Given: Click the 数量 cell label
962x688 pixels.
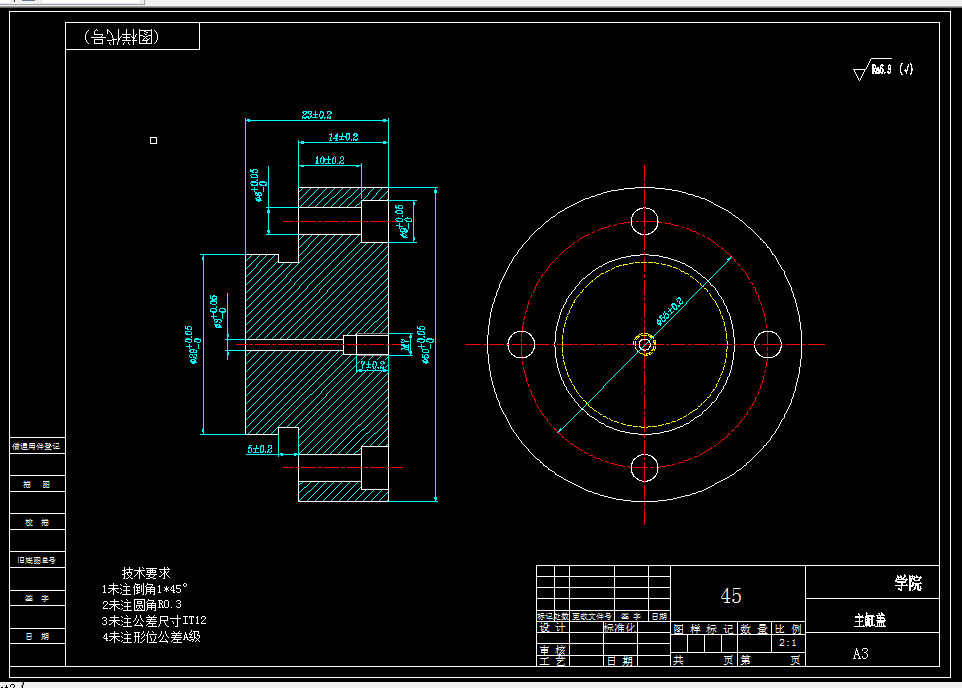Looking at the screenshot, I should (x=754, y=629).
